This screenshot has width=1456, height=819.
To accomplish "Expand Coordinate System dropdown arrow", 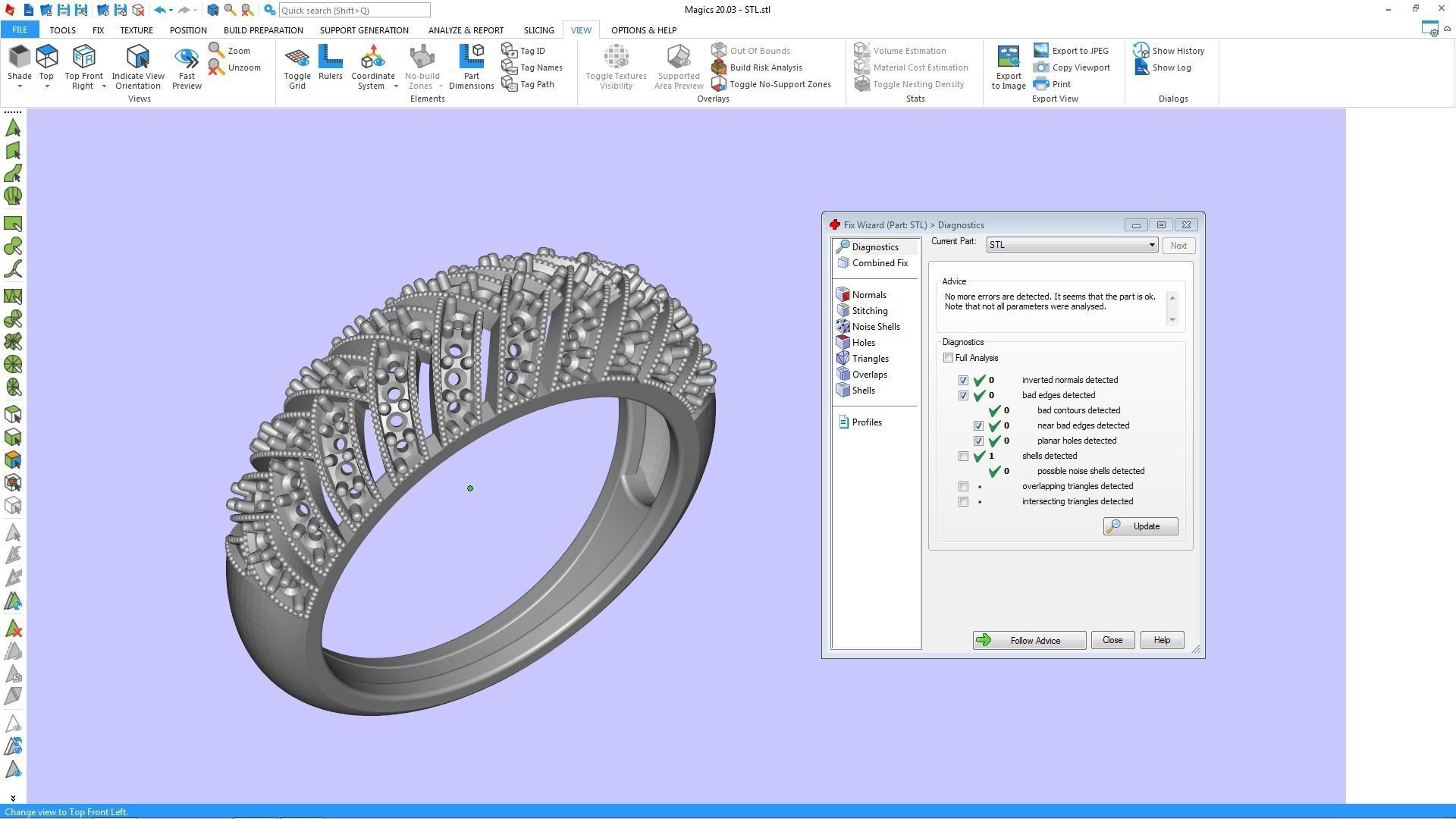I will 396,86.
